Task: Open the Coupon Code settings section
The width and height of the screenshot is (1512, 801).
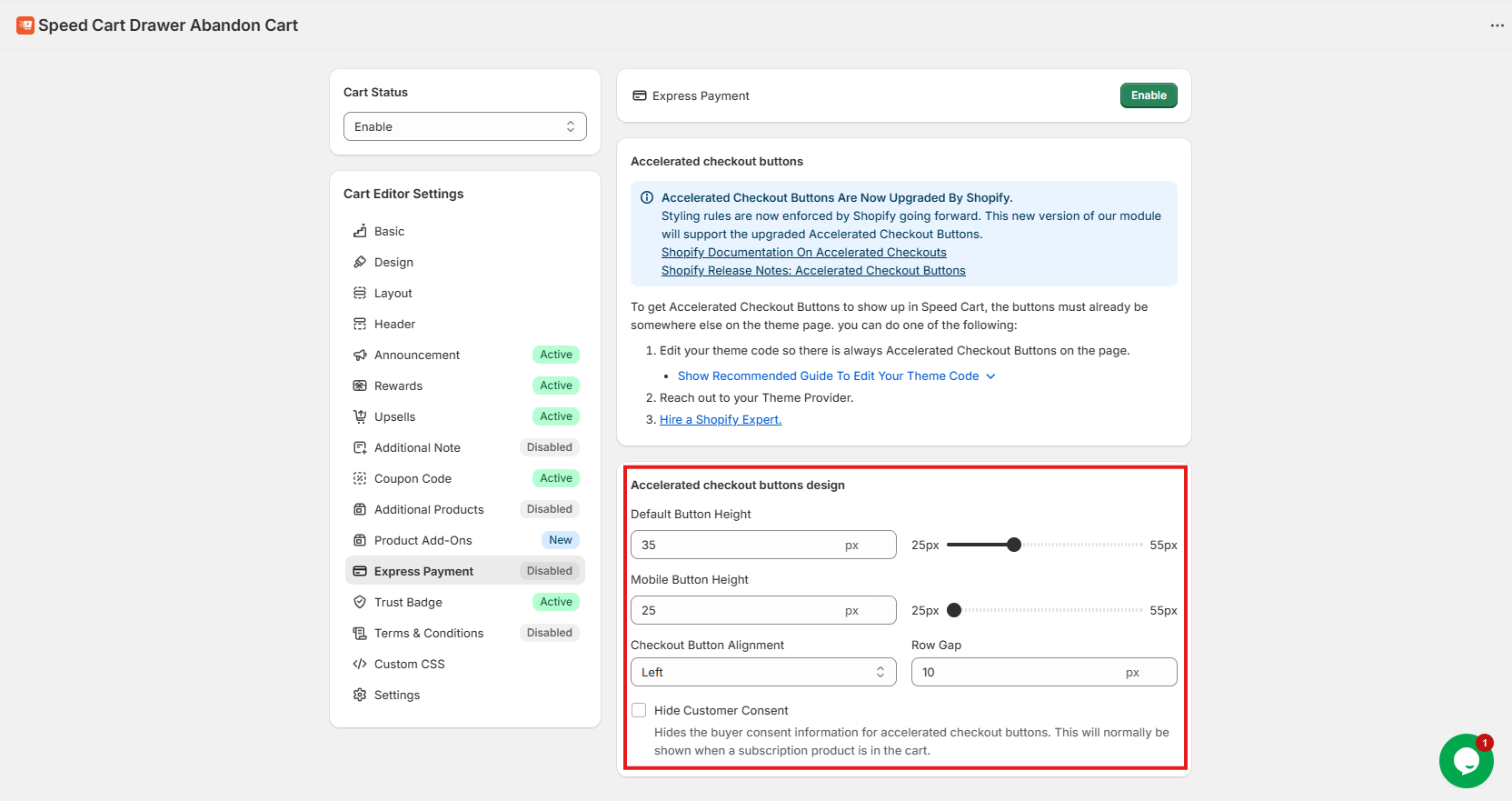Action: [413, 478]
